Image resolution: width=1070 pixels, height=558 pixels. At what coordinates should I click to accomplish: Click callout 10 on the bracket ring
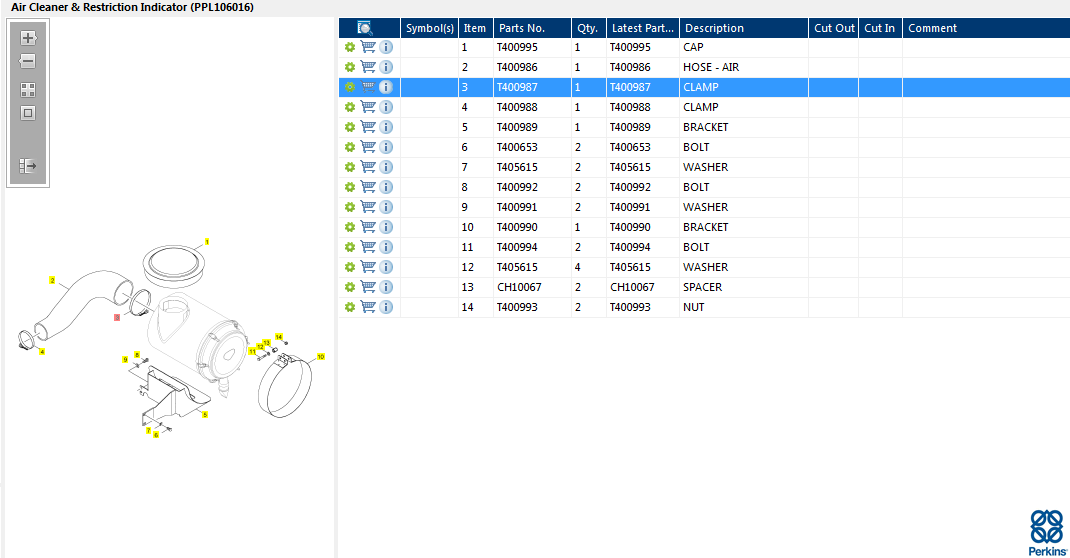(321, 357)
